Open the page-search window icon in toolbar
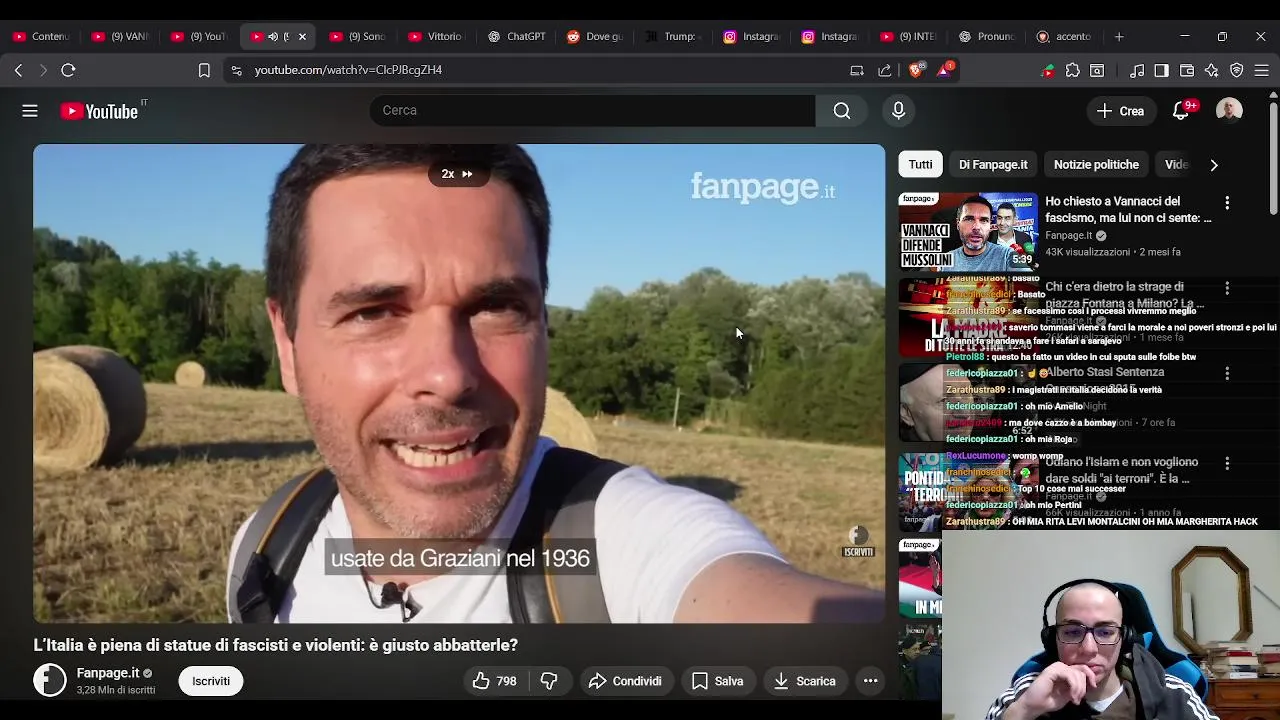1280x720 pixels. 1097,70
